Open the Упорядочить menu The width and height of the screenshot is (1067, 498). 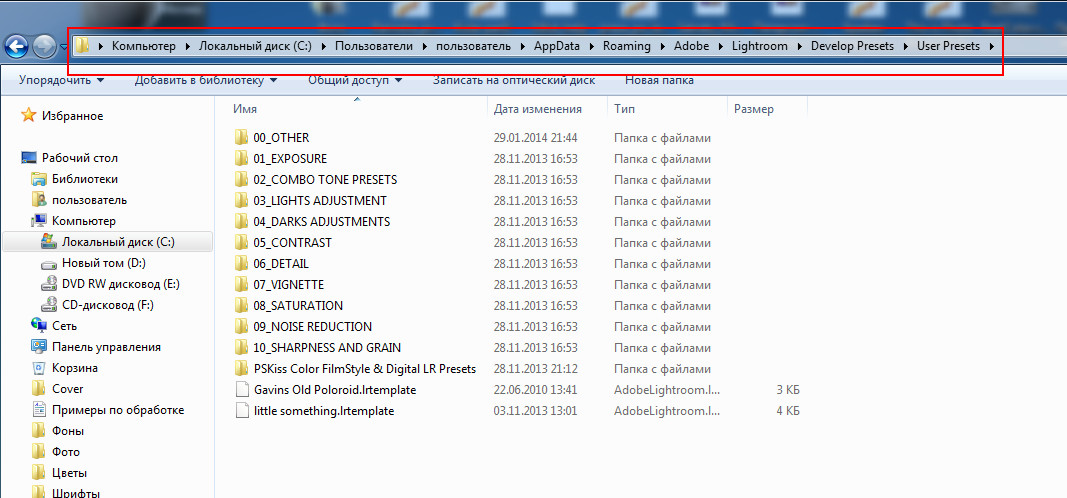click(62, 80)
